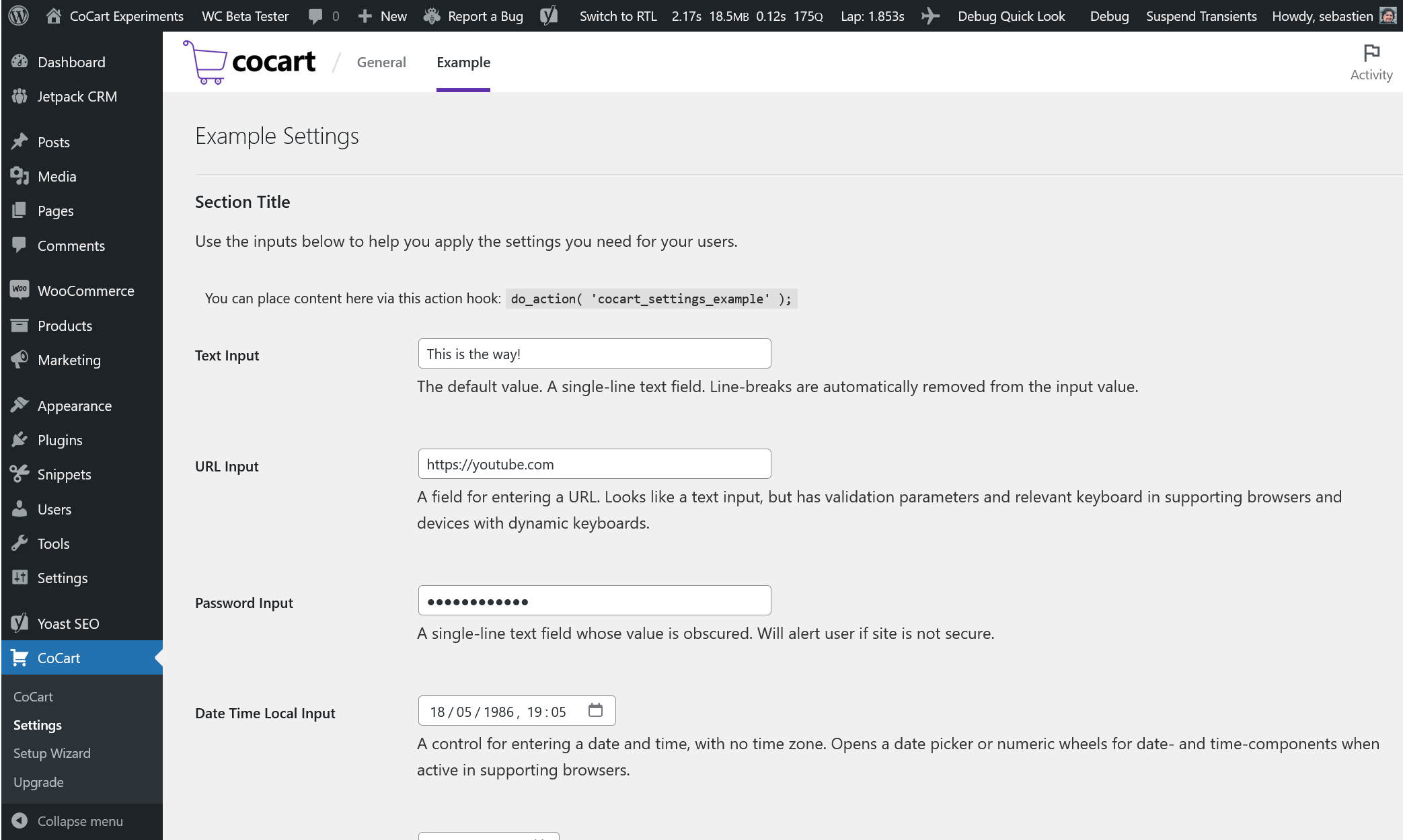Click the CoCart submenu item

pyautogui.click(x=33, y=696)
